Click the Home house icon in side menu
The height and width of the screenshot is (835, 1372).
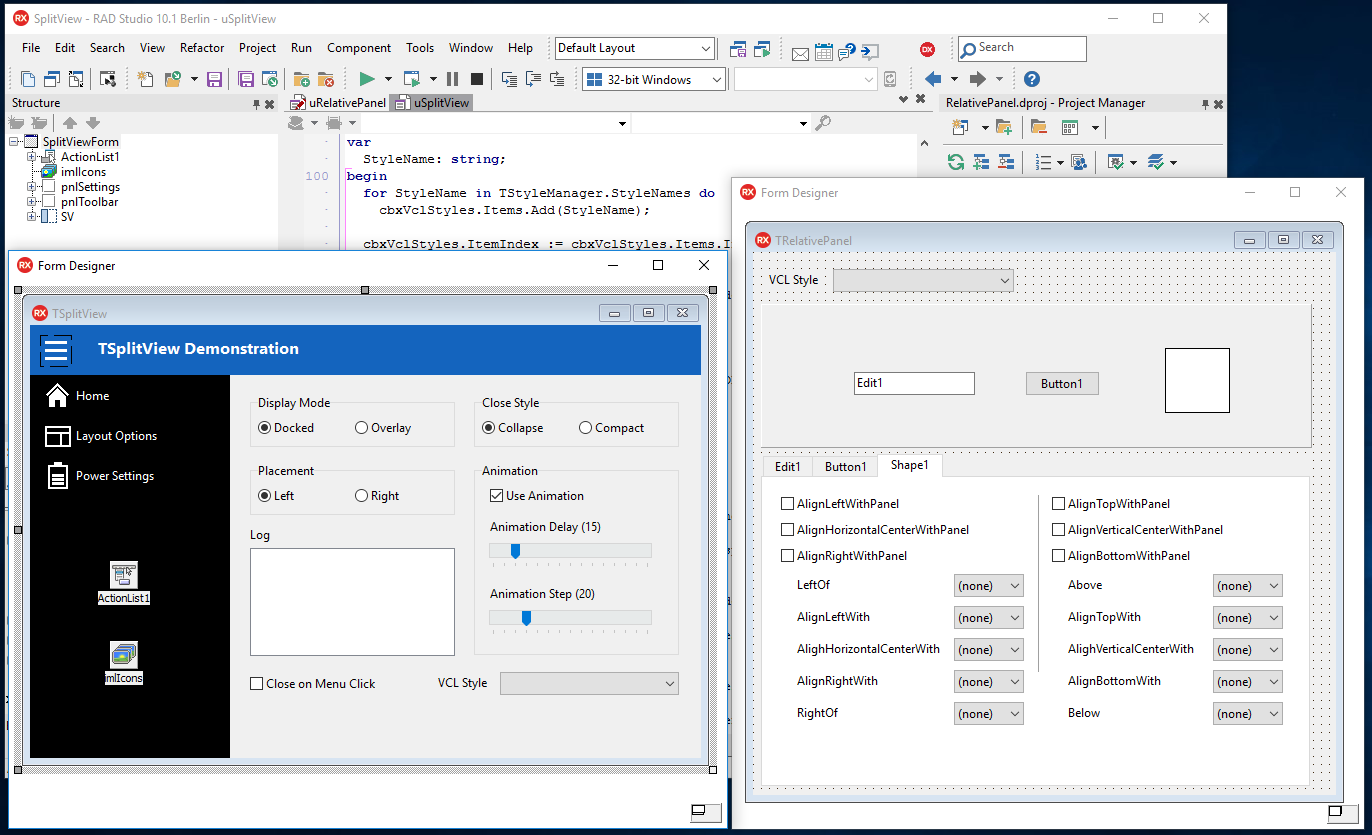click(x=57, y=395)
